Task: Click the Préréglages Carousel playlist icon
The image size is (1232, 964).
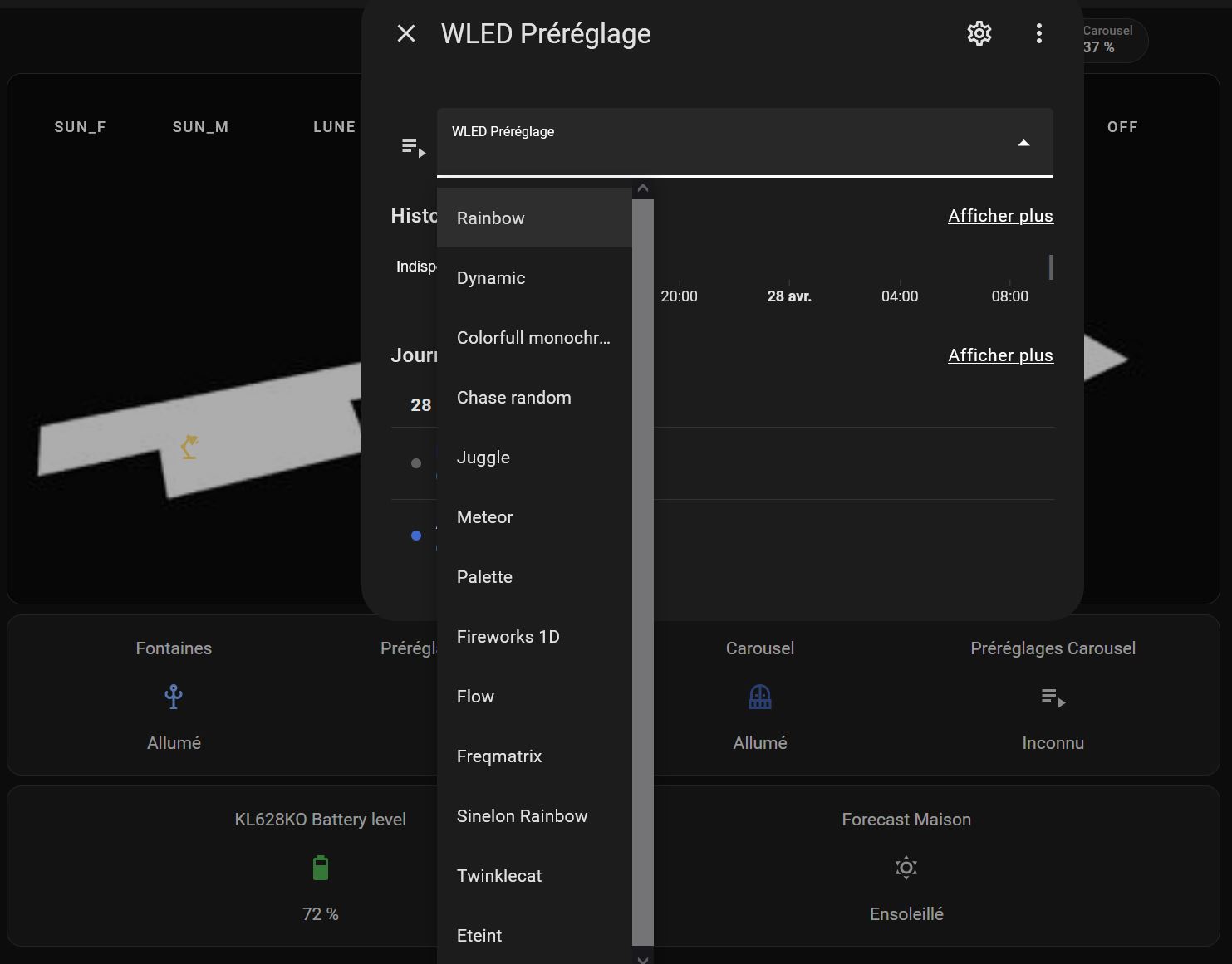Action: (1053, 697)
